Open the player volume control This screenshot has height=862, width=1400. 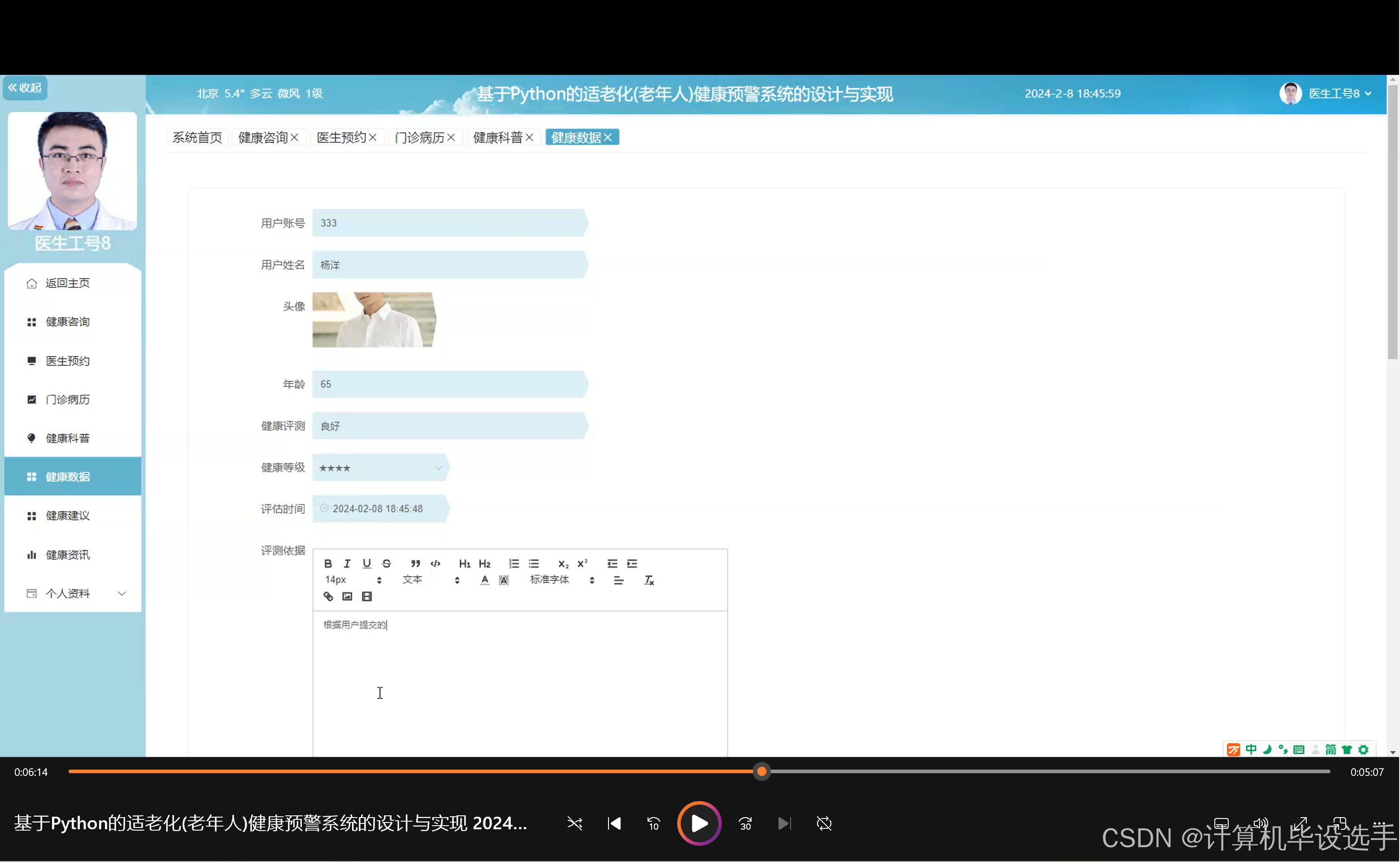[x=1261, y=823]
